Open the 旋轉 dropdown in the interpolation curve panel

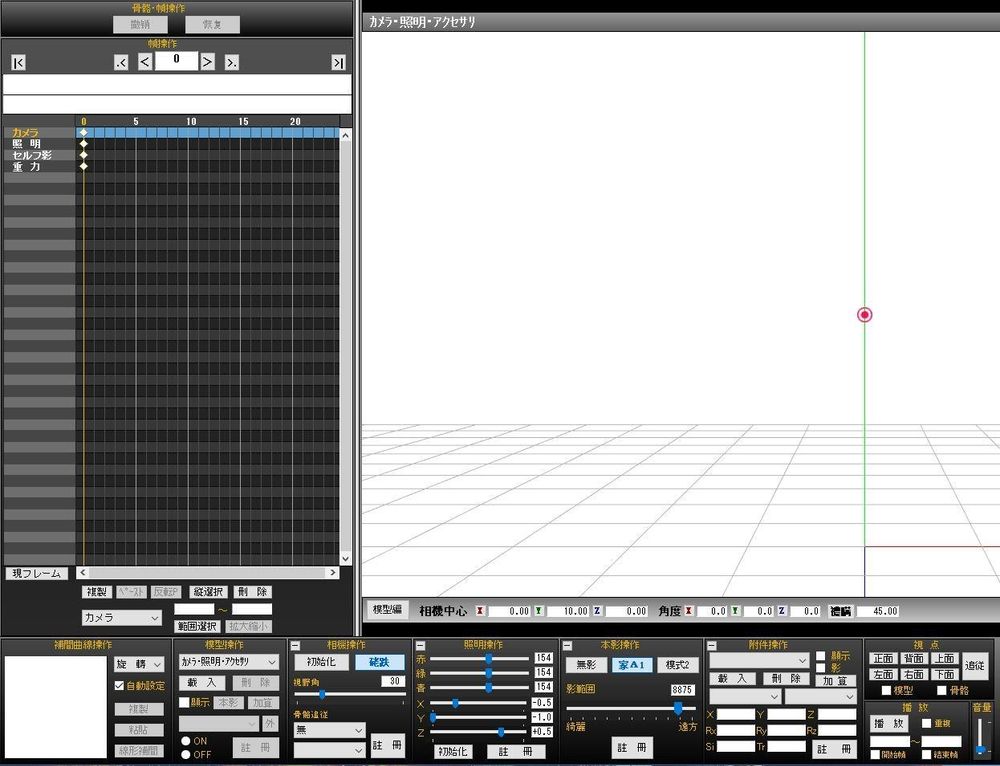click(x=140, y=663)
